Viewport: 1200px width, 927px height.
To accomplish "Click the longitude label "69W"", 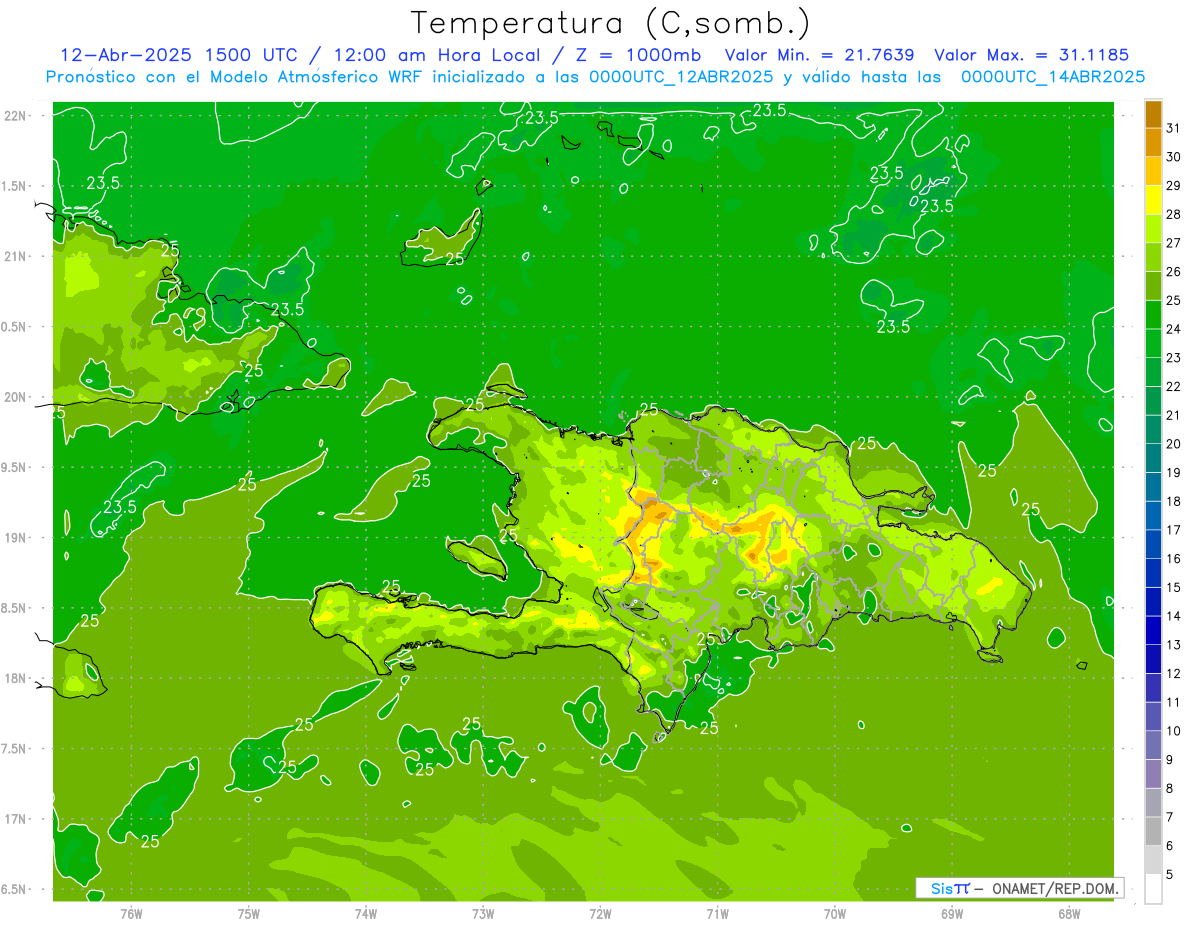I will coord(952,914).
